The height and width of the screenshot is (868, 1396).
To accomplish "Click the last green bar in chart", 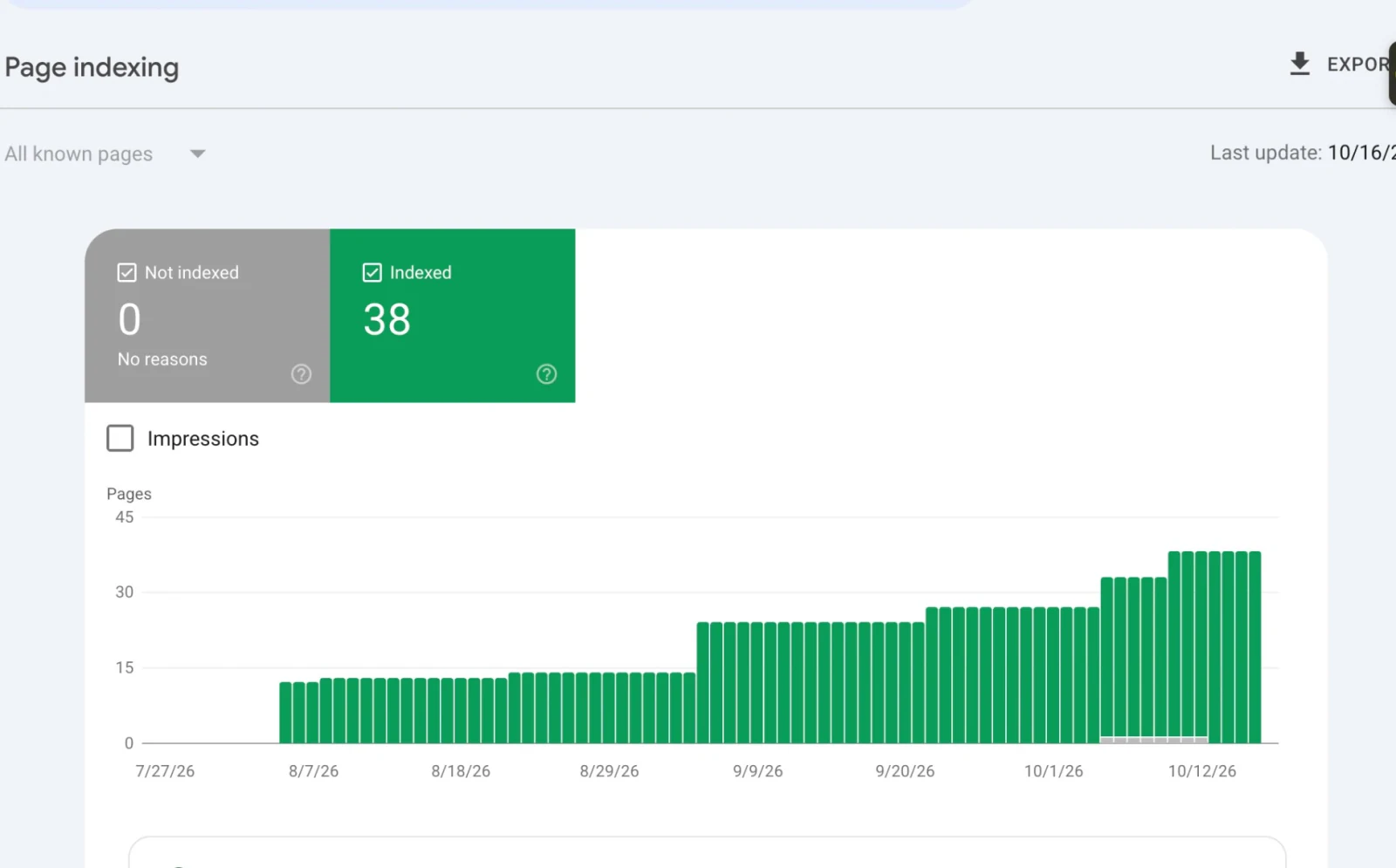I will [1255, 647].
